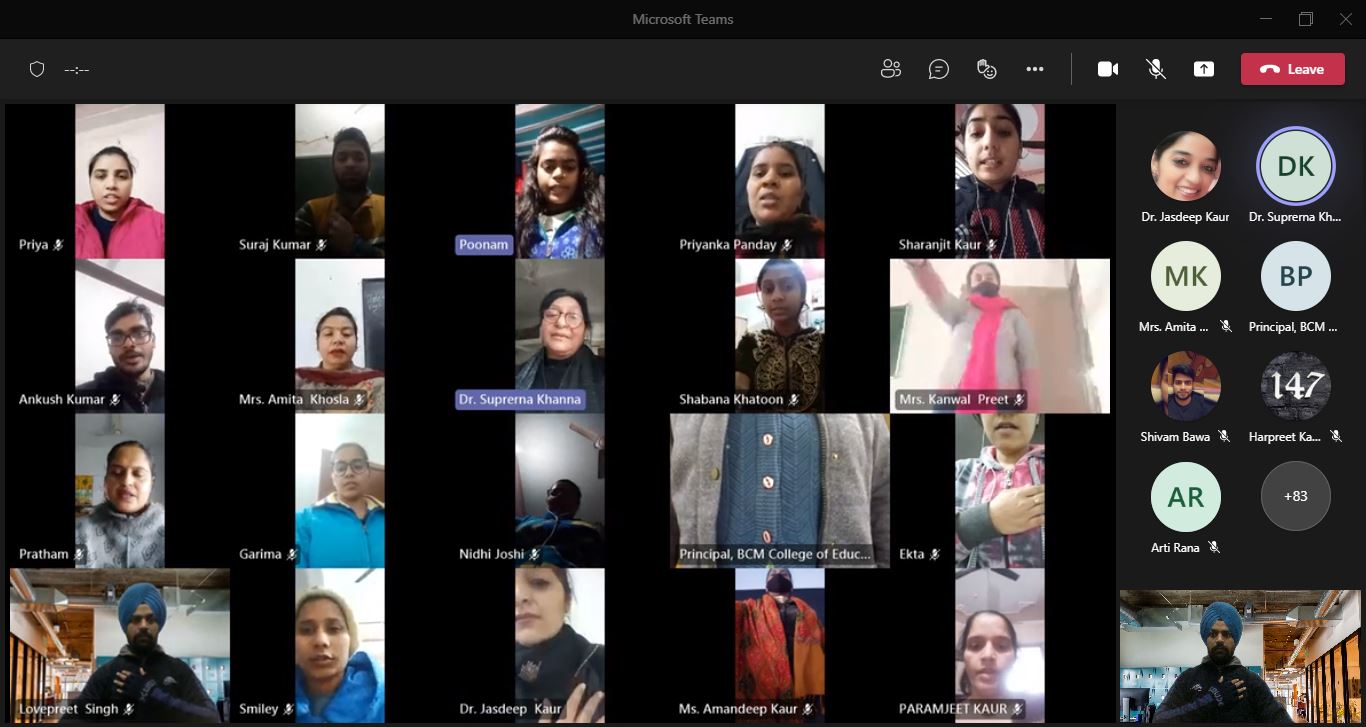Click the Microsoft Teams title text
Viewport: 1366px width, 727px height.
(683, 19)
